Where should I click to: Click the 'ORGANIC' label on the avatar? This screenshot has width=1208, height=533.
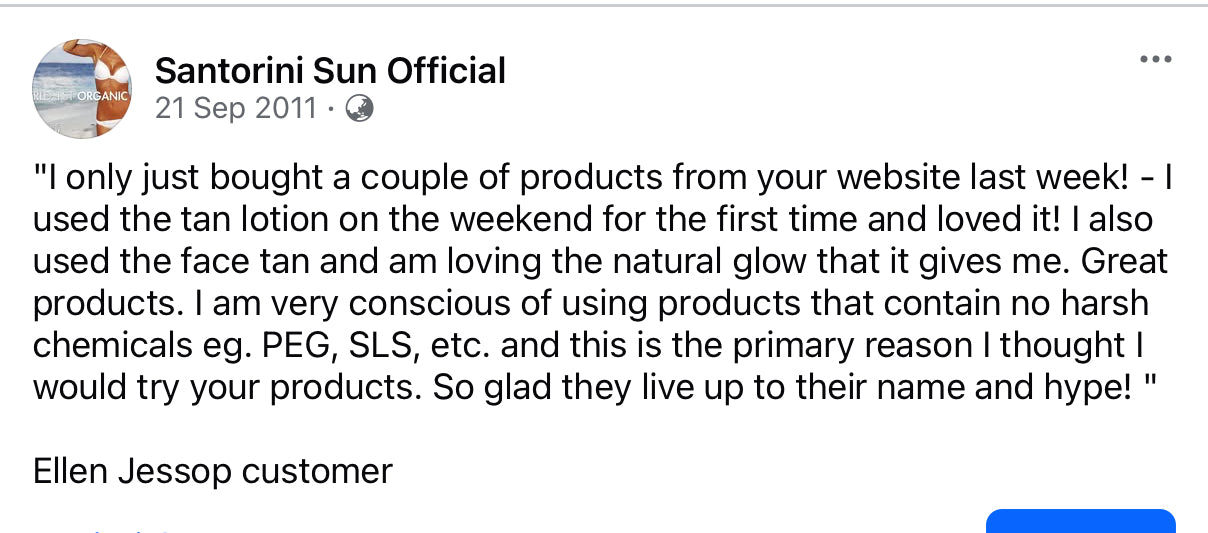coord(104,98)
